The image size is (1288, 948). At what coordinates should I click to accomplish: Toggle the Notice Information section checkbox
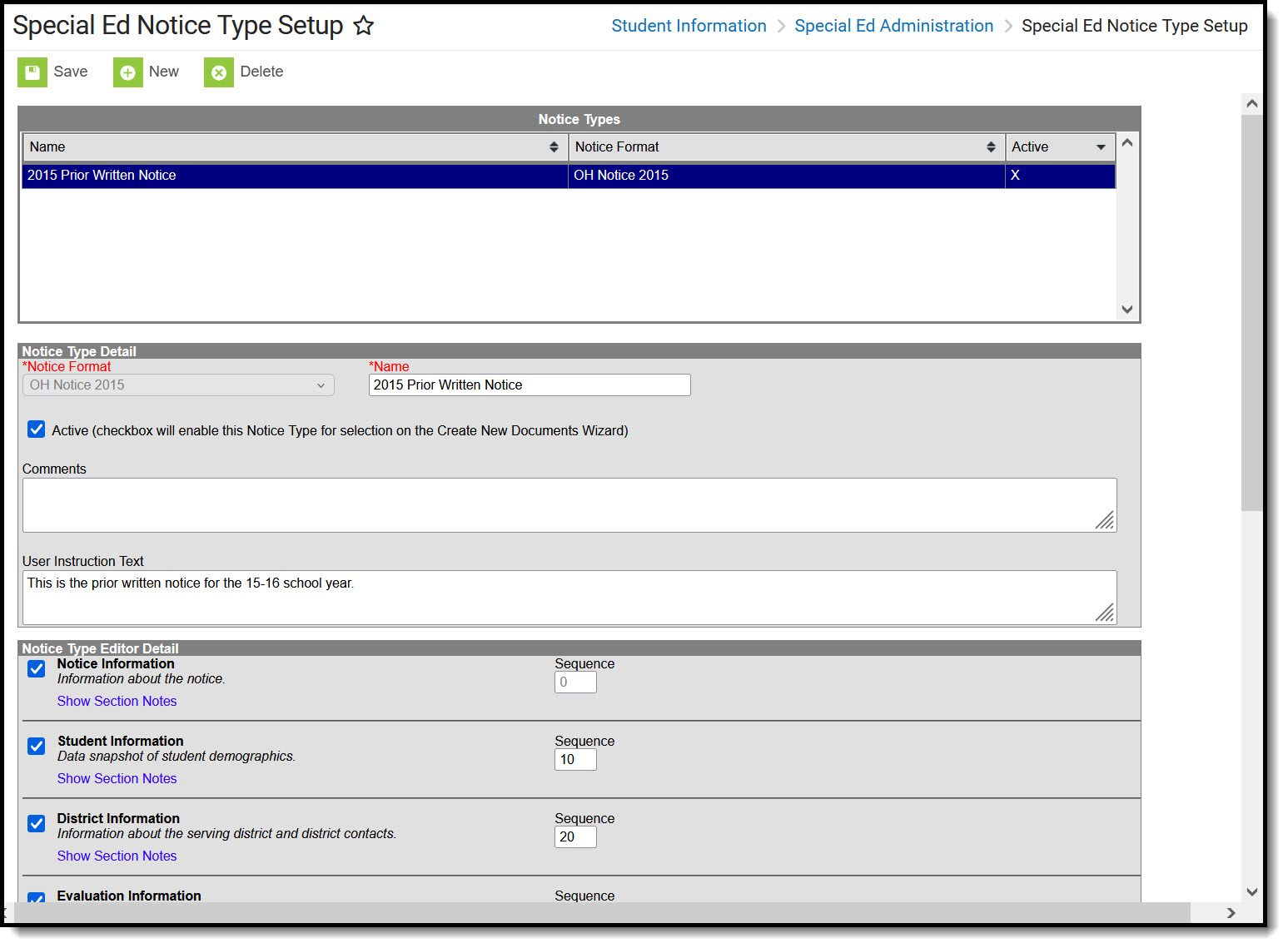(37, 669)
